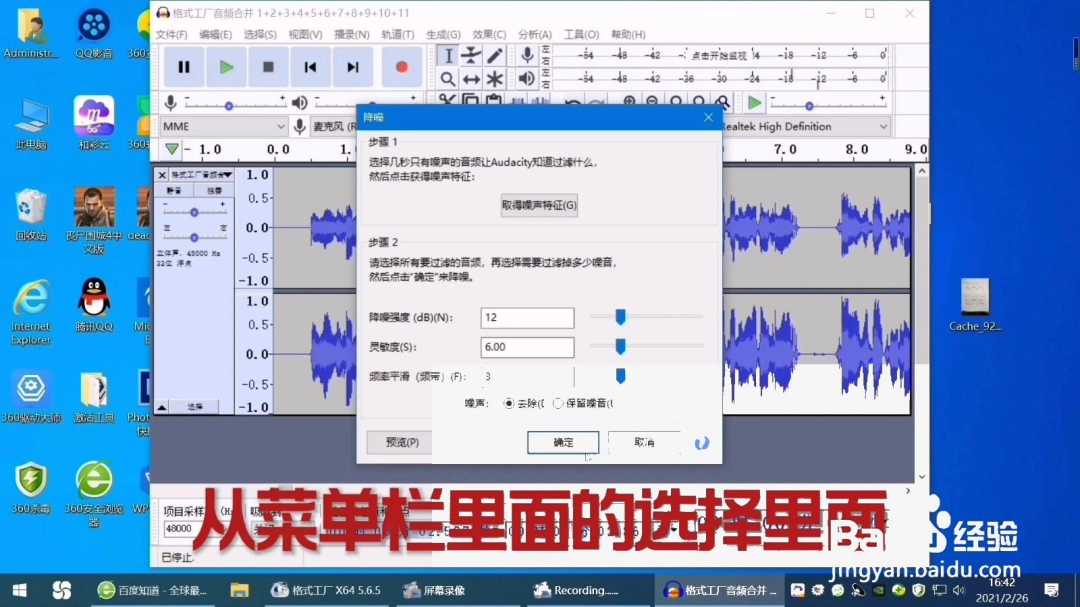
Task: Open the Windows Start menu
Action: coord(19,590)
